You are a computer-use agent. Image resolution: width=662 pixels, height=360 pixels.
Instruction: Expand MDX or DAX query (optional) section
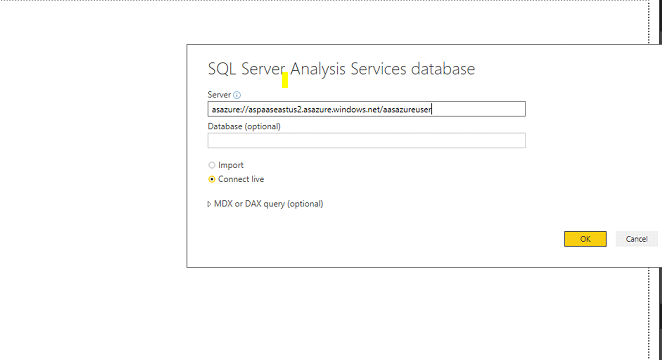click(x=209, y=204)
